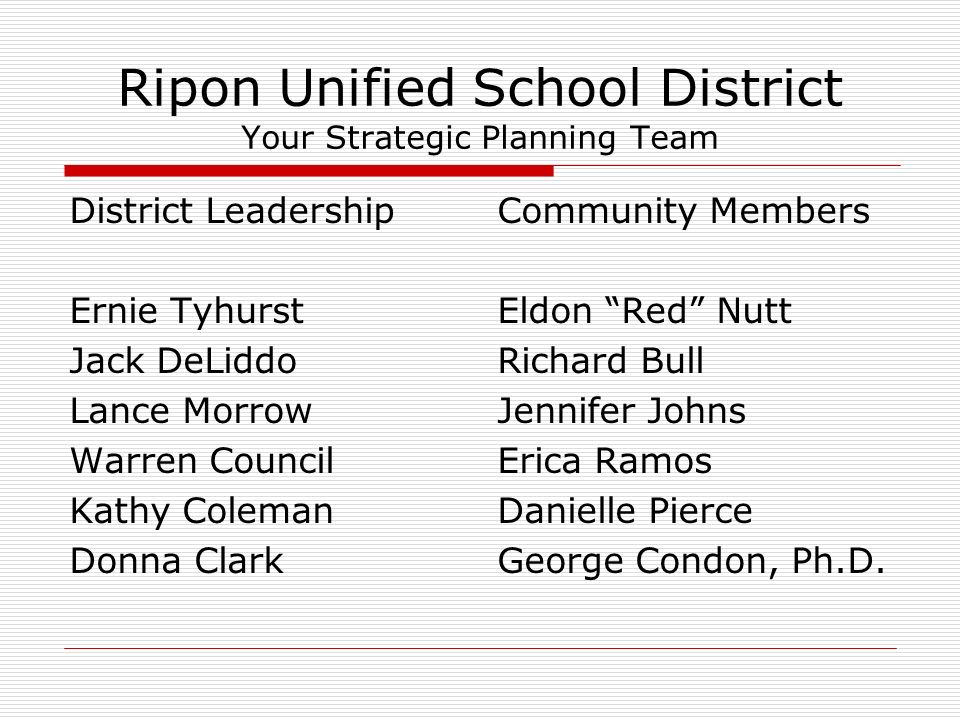Select the name Kathy Coleman
The width and height of the screenshot is (960, 720).
tap(202, 512)
